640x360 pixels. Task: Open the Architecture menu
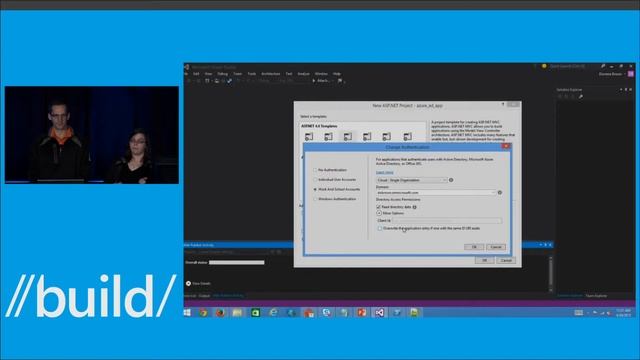[x=271, y=74]
